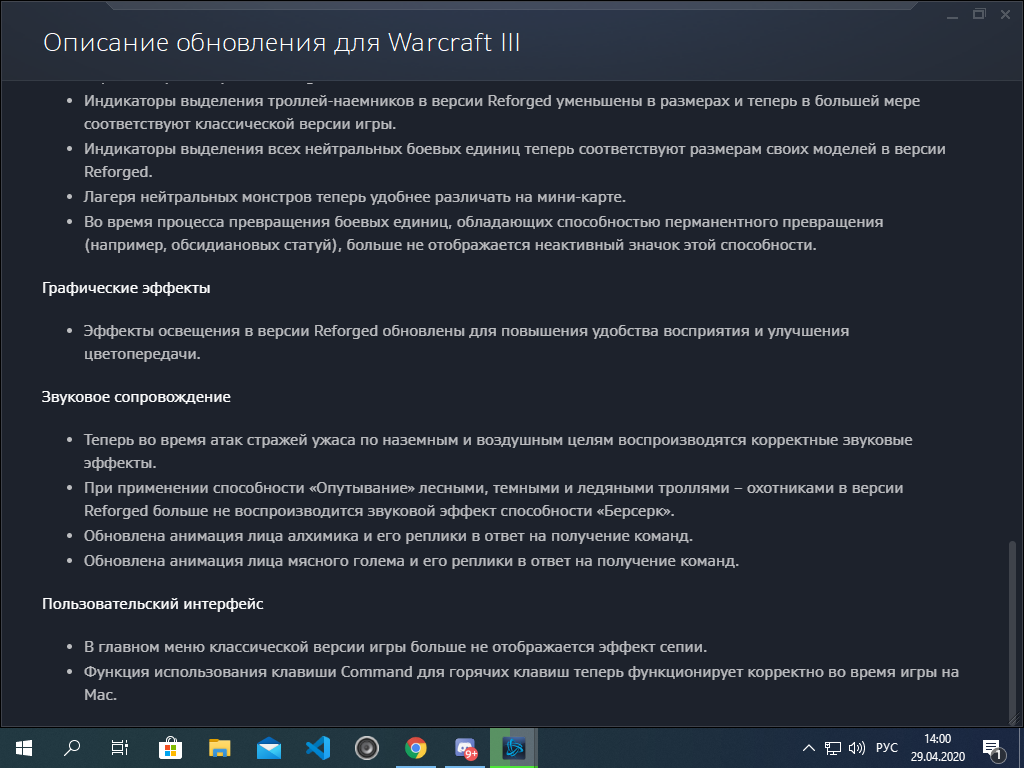Viewport: 1024px width, 768px height.
Task: Click the line 'Лагеря нейтральных монстров теперь удобнее различать'
Action: pyautogui.click(x=355, y=197)
